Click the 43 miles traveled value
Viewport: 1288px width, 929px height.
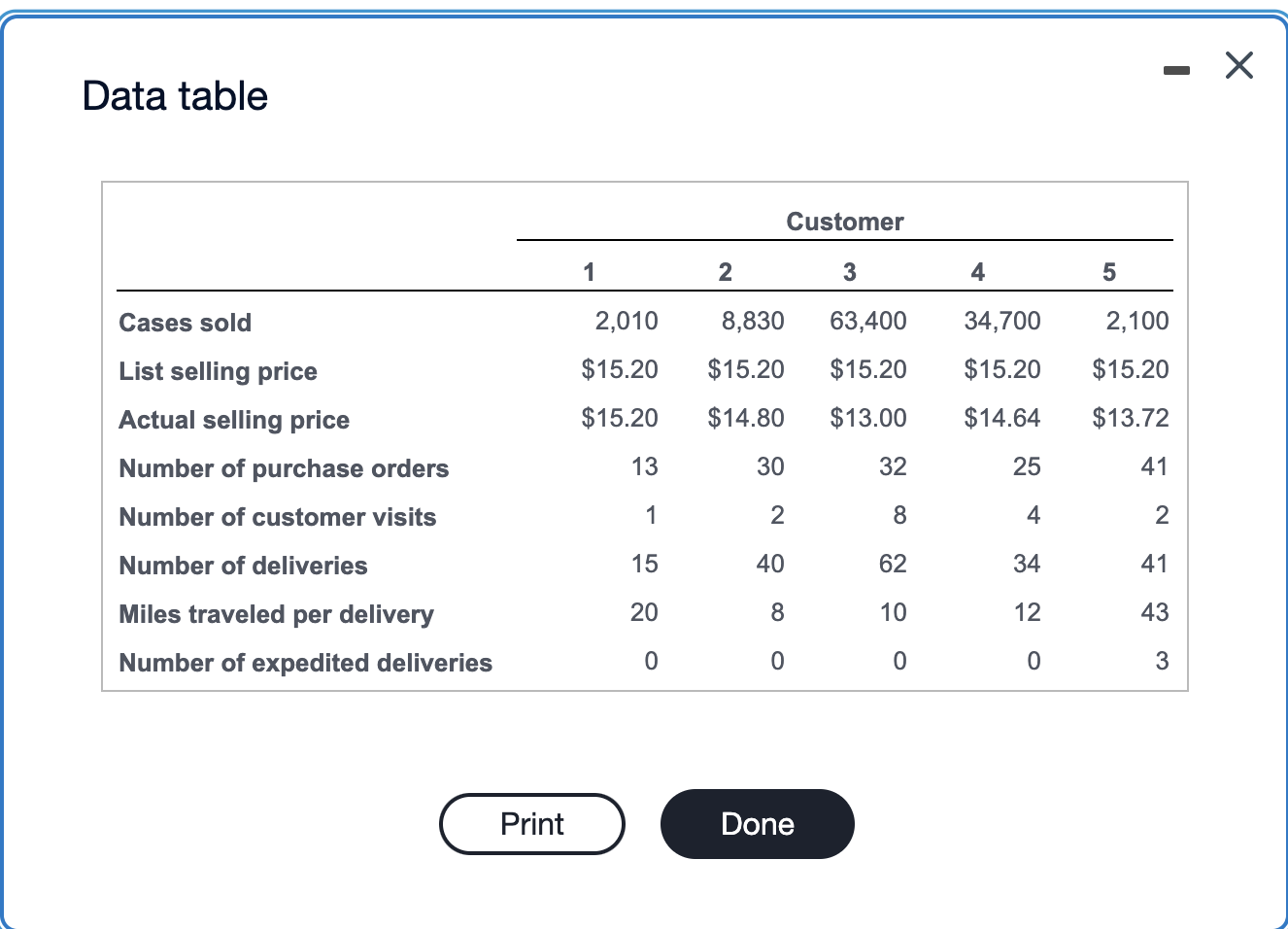point(1154,612)
